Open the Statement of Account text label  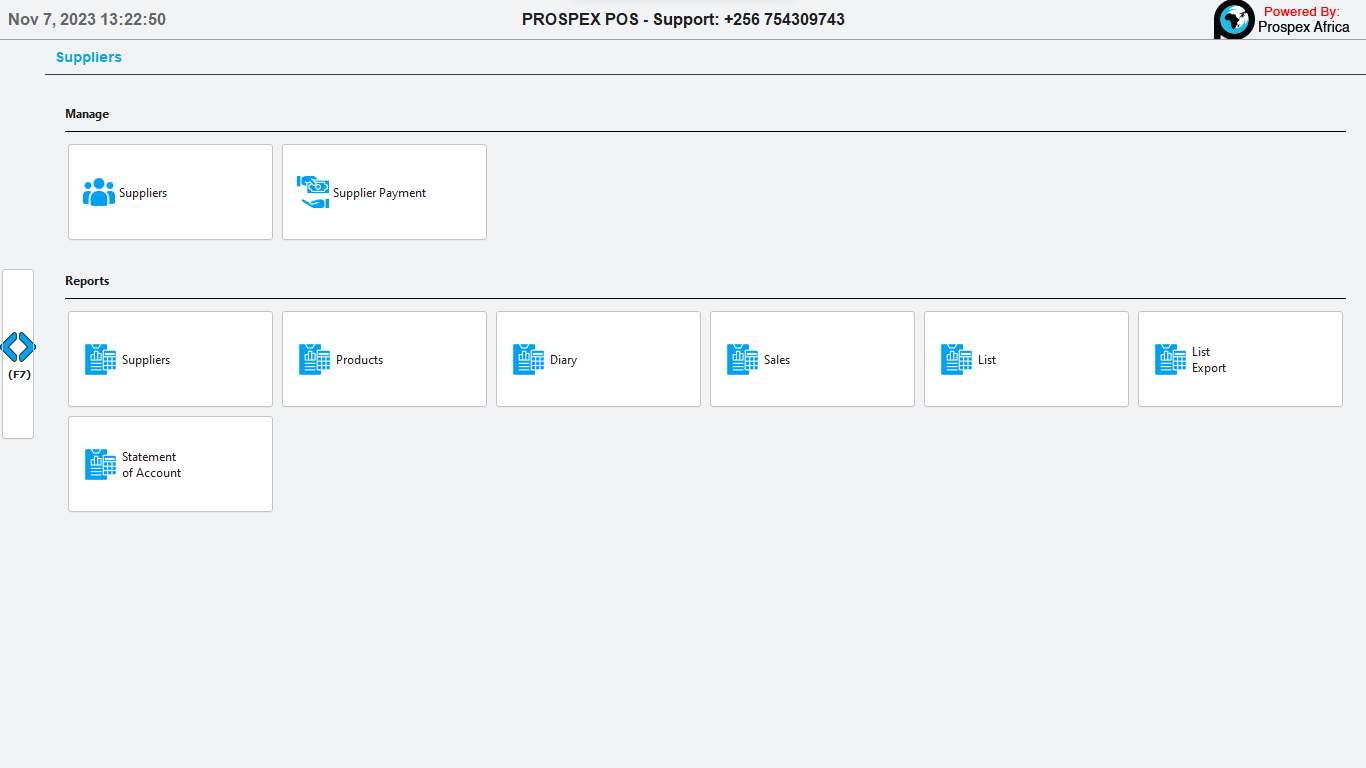coord(151,465)
